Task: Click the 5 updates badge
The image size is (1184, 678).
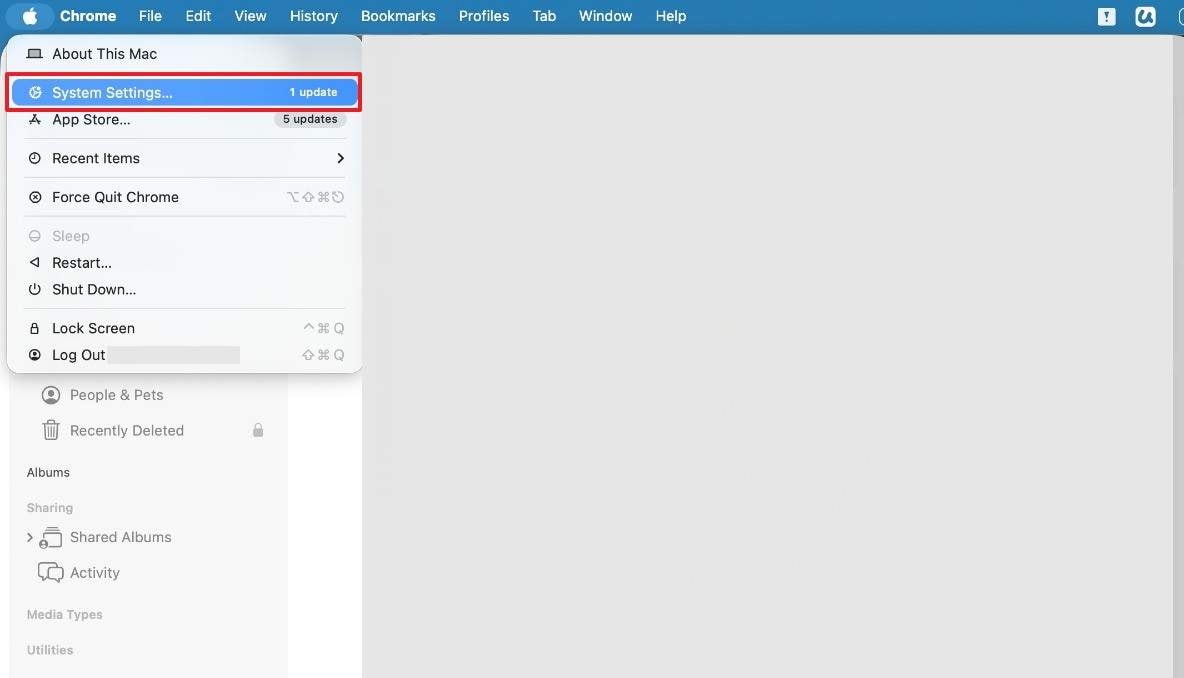Action: coord(310,119)
